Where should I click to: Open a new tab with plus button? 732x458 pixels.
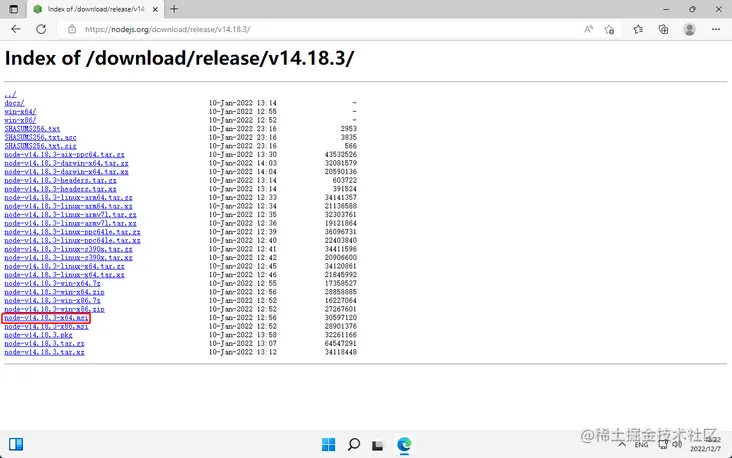[x=174, y=9]
